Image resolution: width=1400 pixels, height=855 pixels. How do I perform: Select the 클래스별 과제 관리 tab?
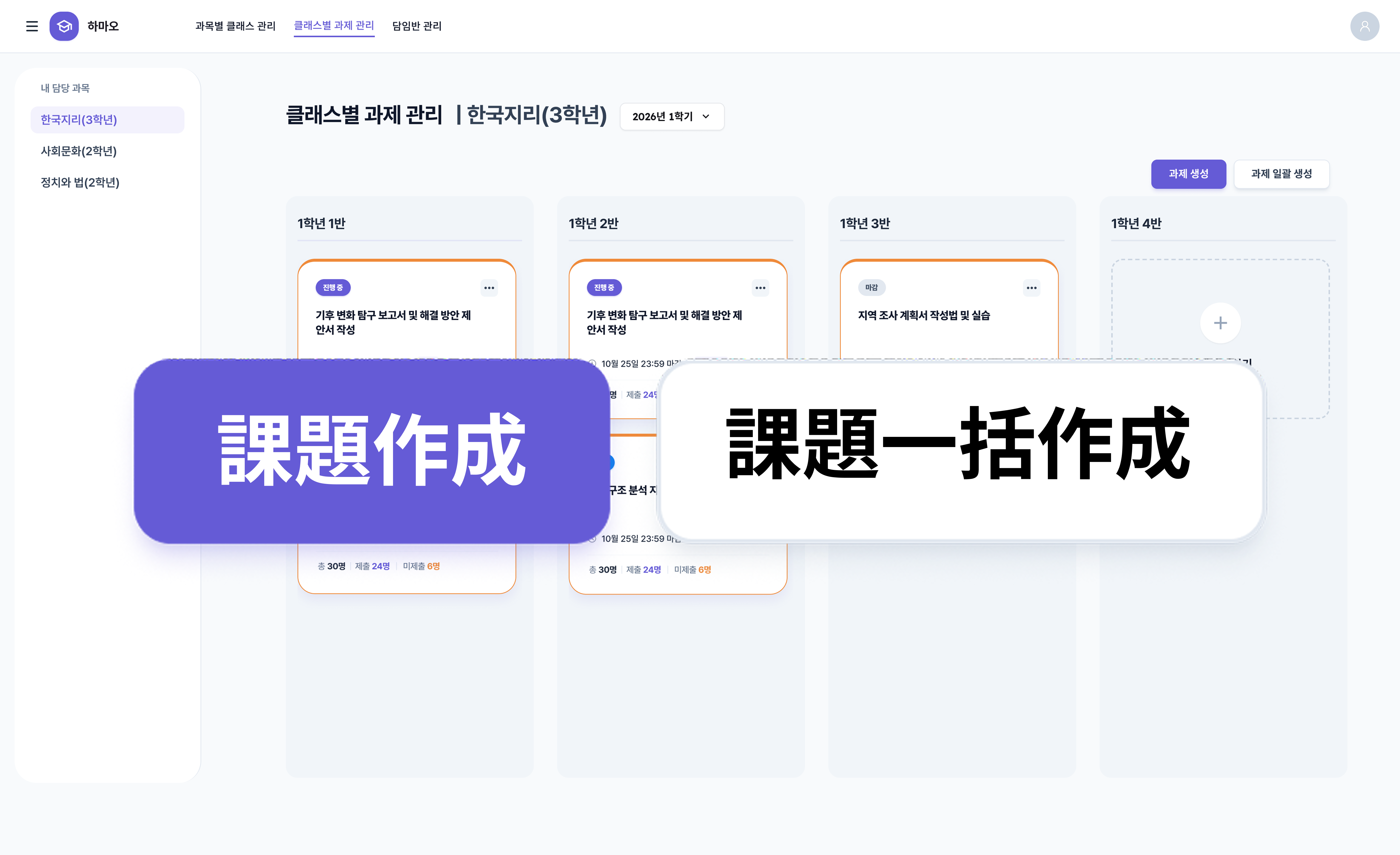pyautogui.click(x=334, y=26)
